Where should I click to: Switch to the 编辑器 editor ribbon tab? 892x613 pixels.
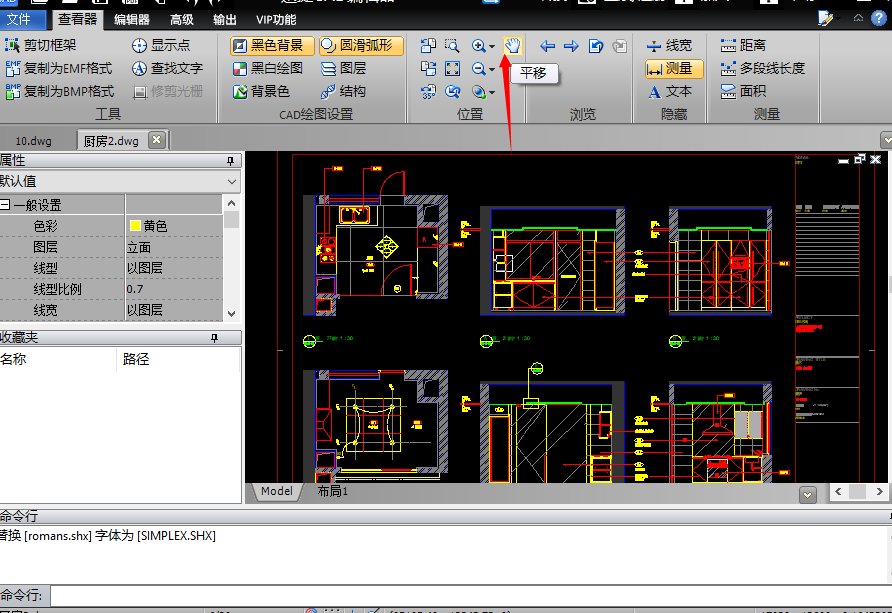[x=132, y=19]
